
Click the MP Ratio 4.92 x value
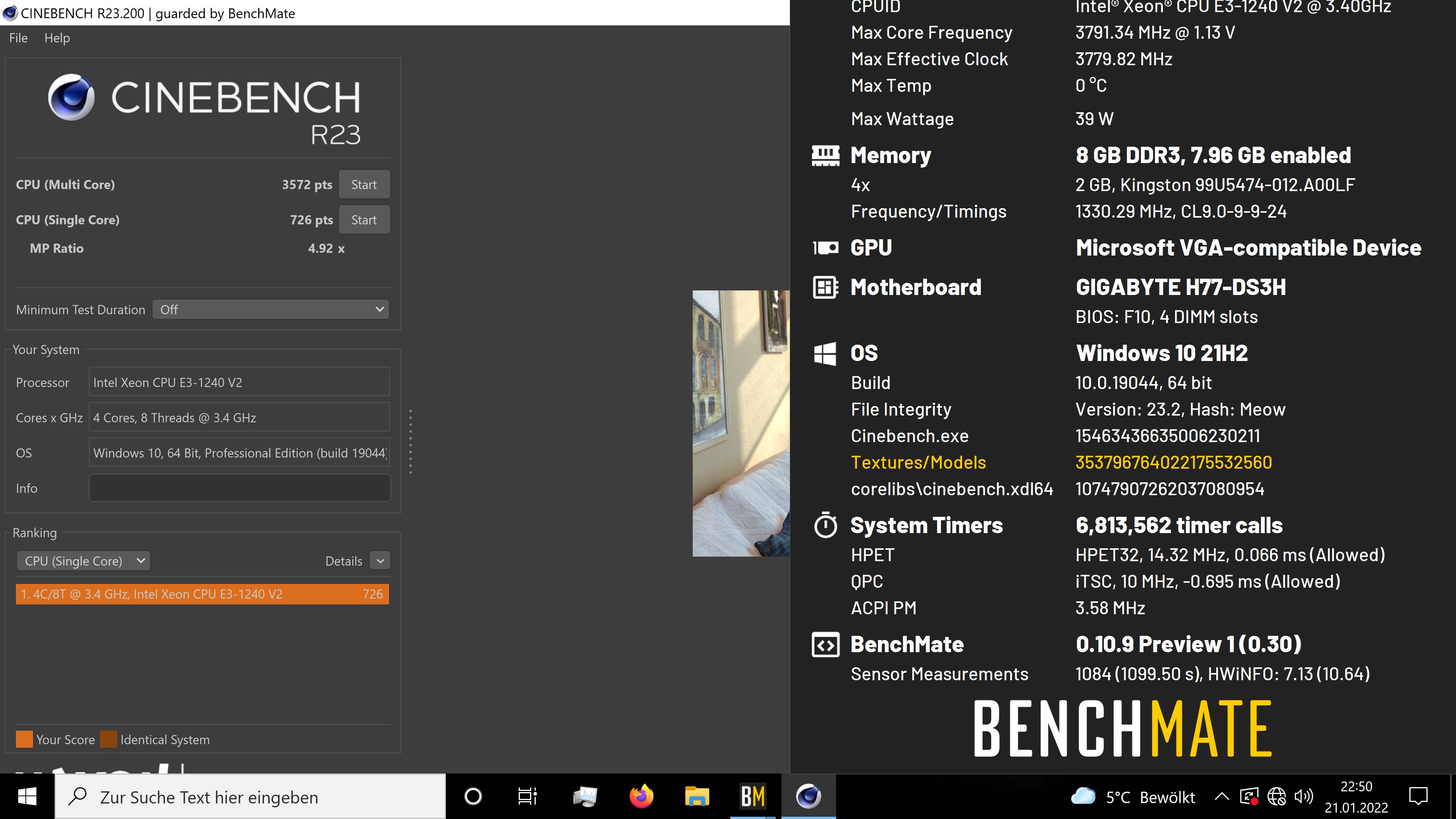click(x=326, y=248)
